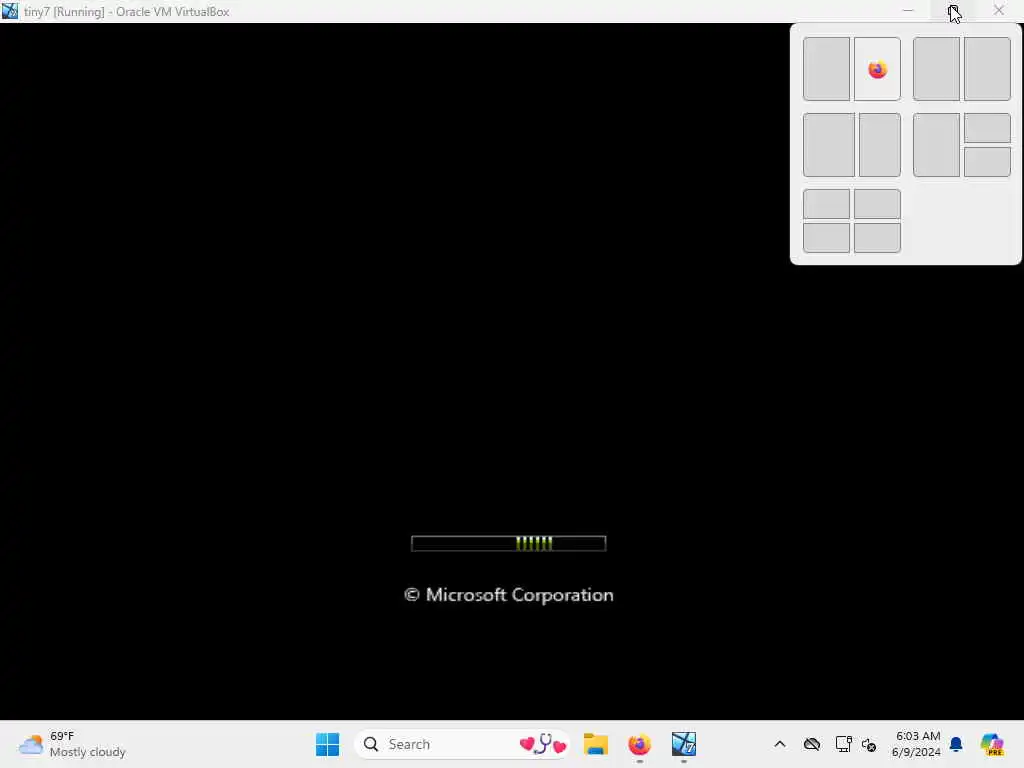Choose top-left quadrant in four-quadrant snap layout
Screen dimensions: 1024x768
coord(826,204)
